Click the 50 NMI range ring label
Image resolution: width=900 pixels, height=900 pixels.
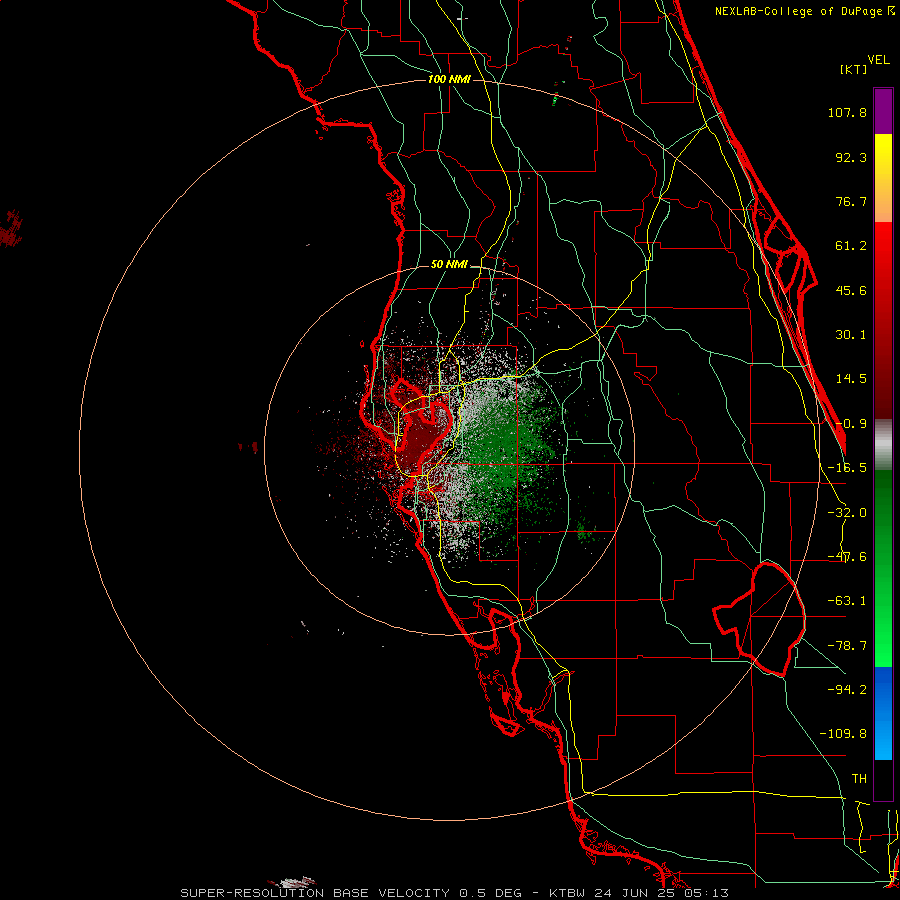[x=449, y=264]
